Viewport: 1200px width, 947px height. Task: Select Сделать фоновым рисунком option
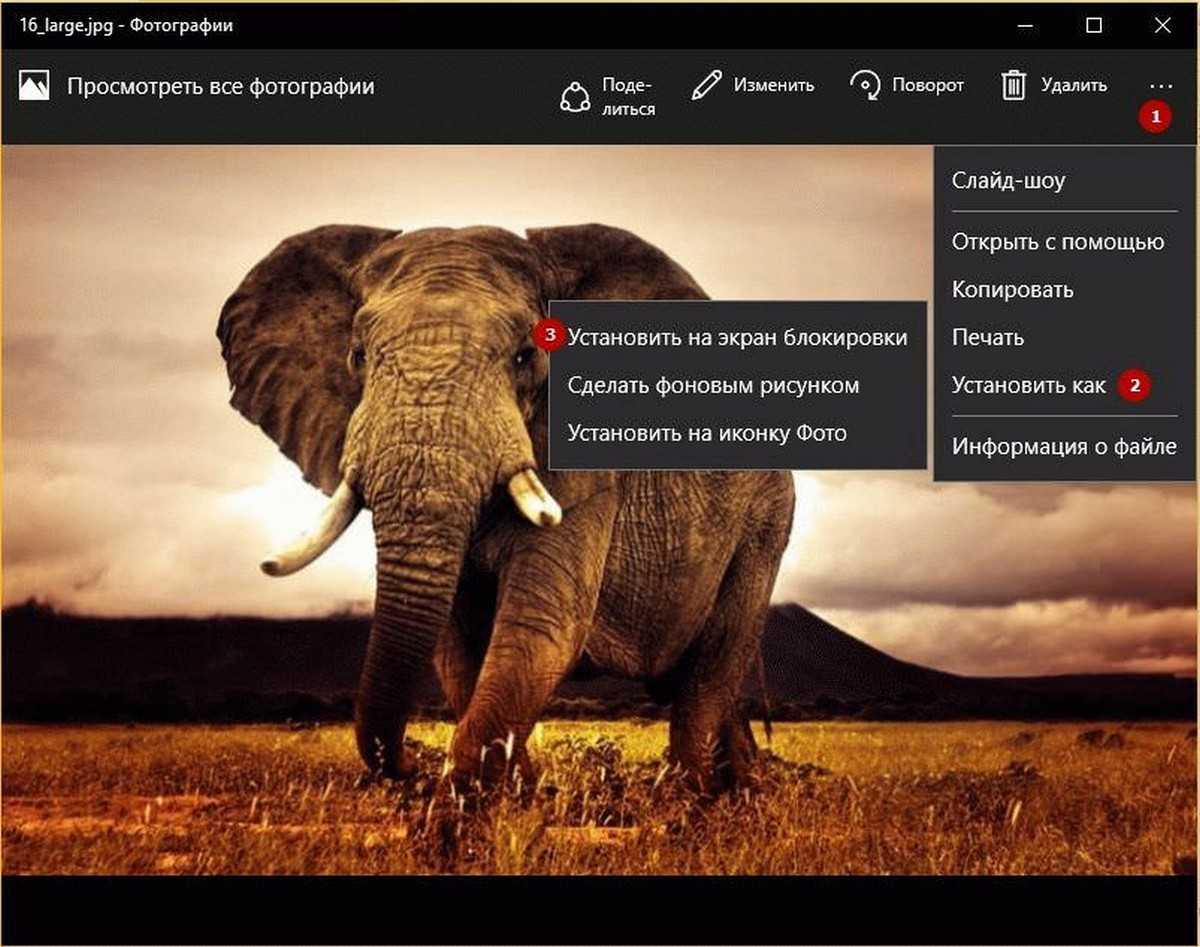tap(713, 385)
